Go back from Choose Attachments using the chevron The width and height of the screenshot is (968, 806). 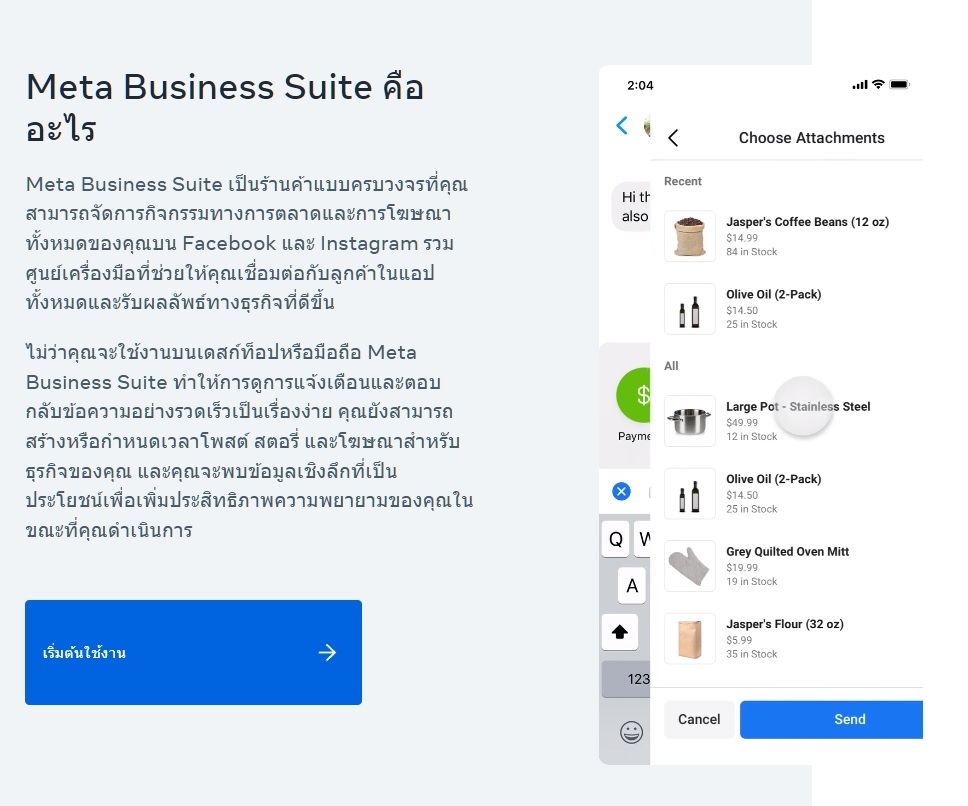pyautogui.click(x=673, y=138)
